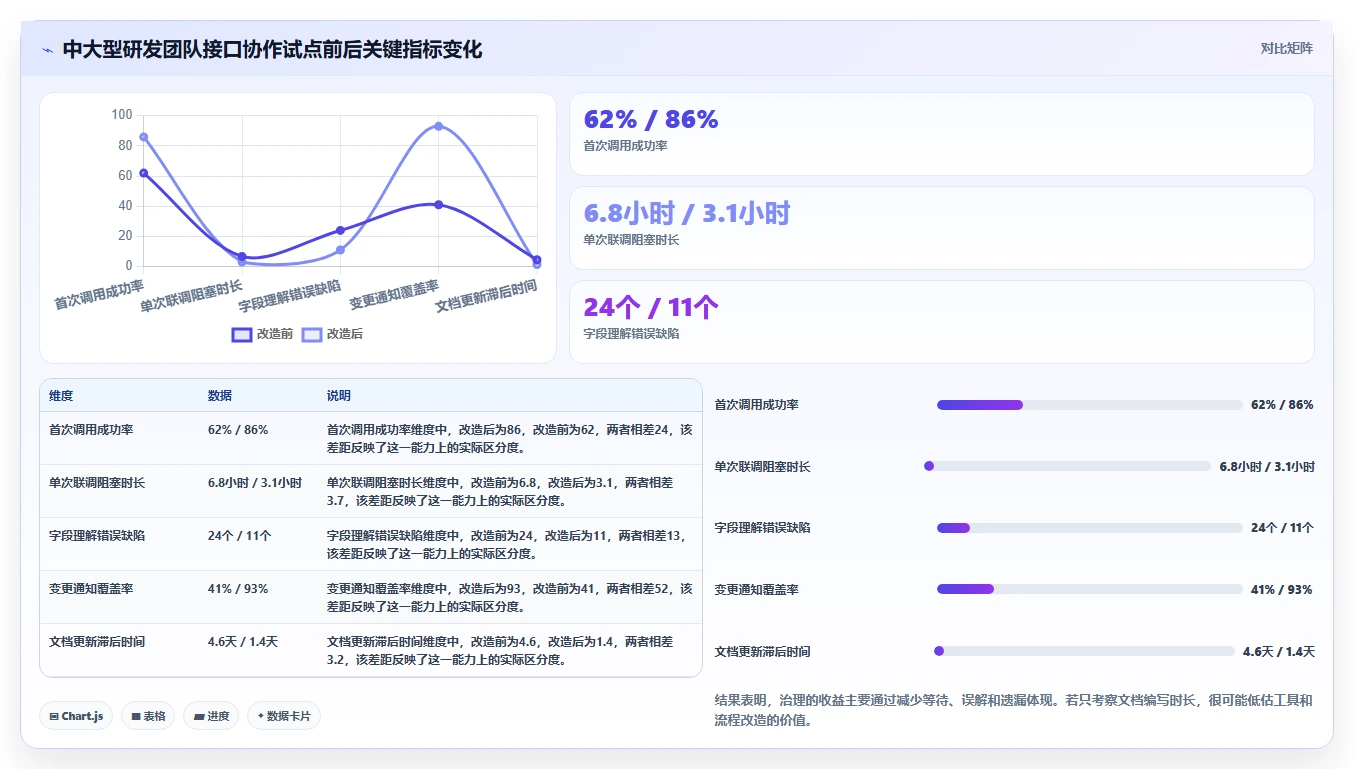This screenshot has width=1354, height=769.
Task: Click the description text mentioning 两者相差 3.7
Action: tap(510, 492)
